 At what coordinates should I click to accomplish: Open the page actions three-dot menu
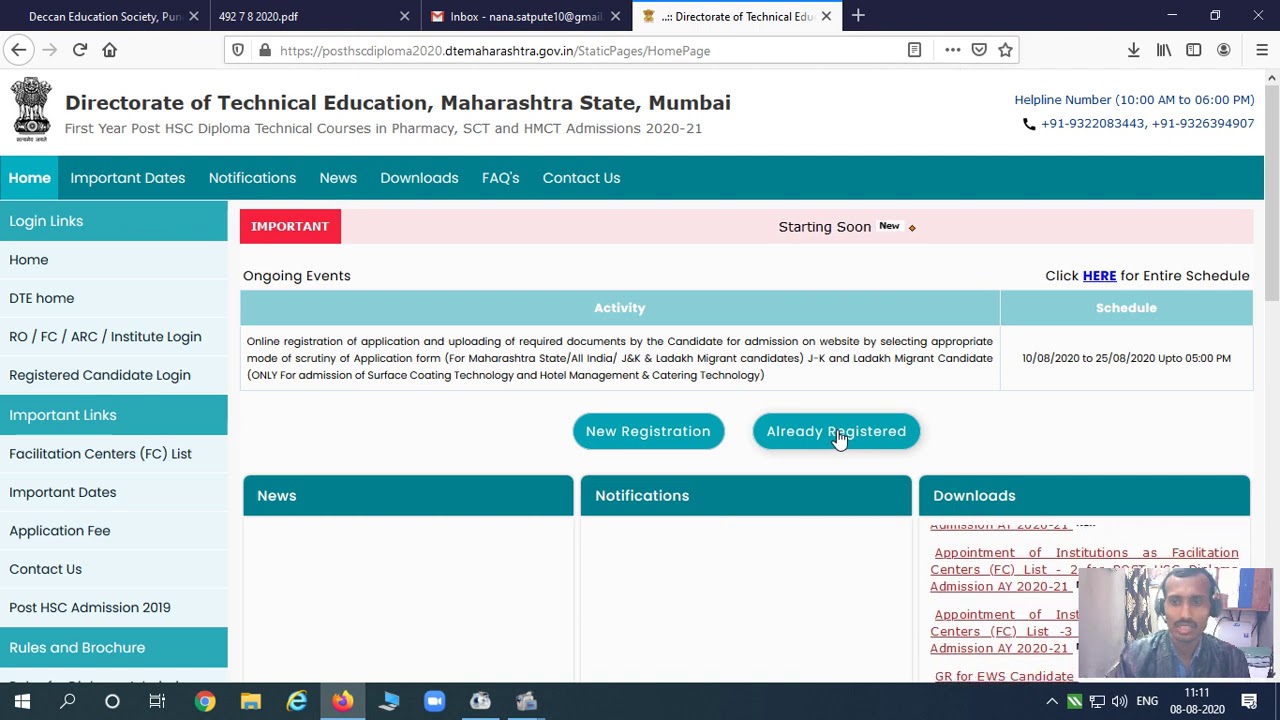(x=952, y=50)
